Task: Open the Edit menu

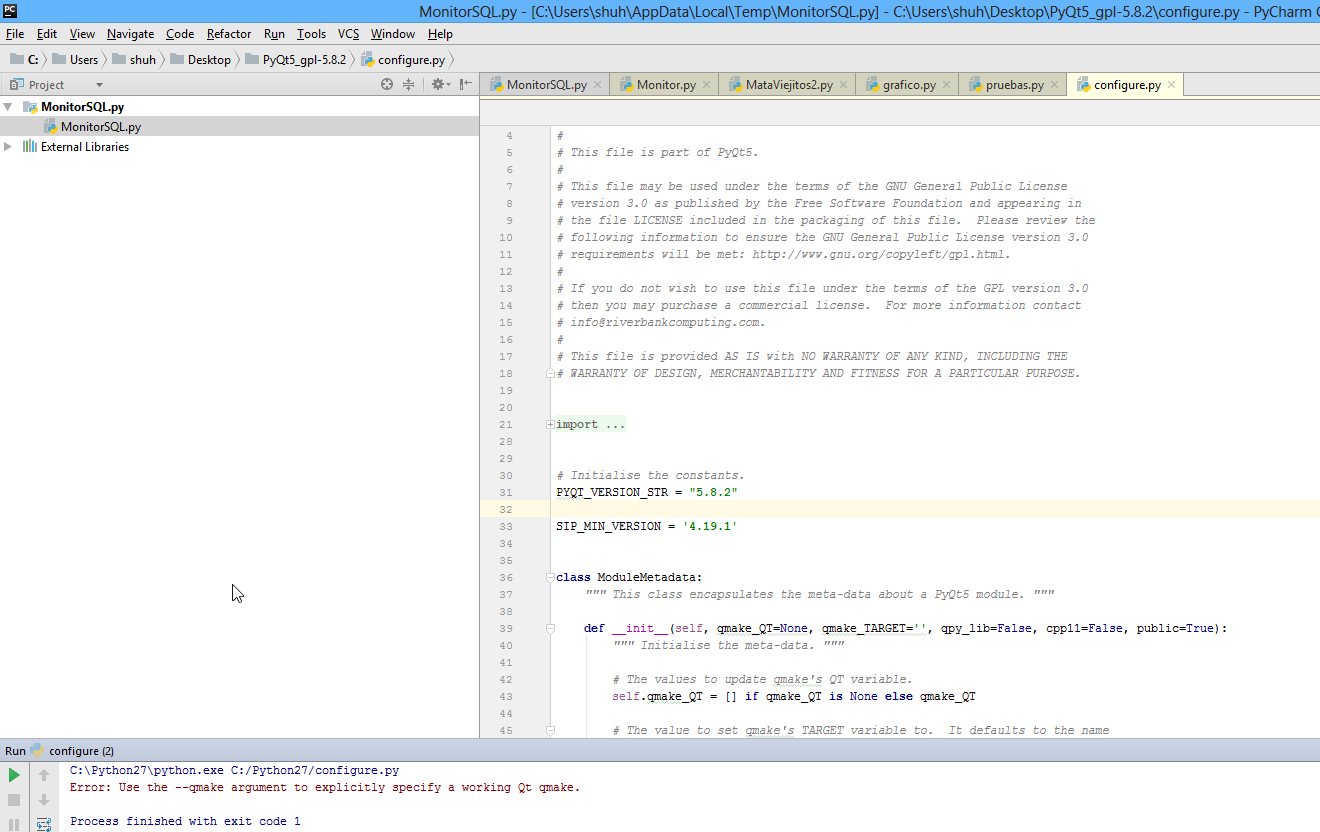Action: (47, 34)
